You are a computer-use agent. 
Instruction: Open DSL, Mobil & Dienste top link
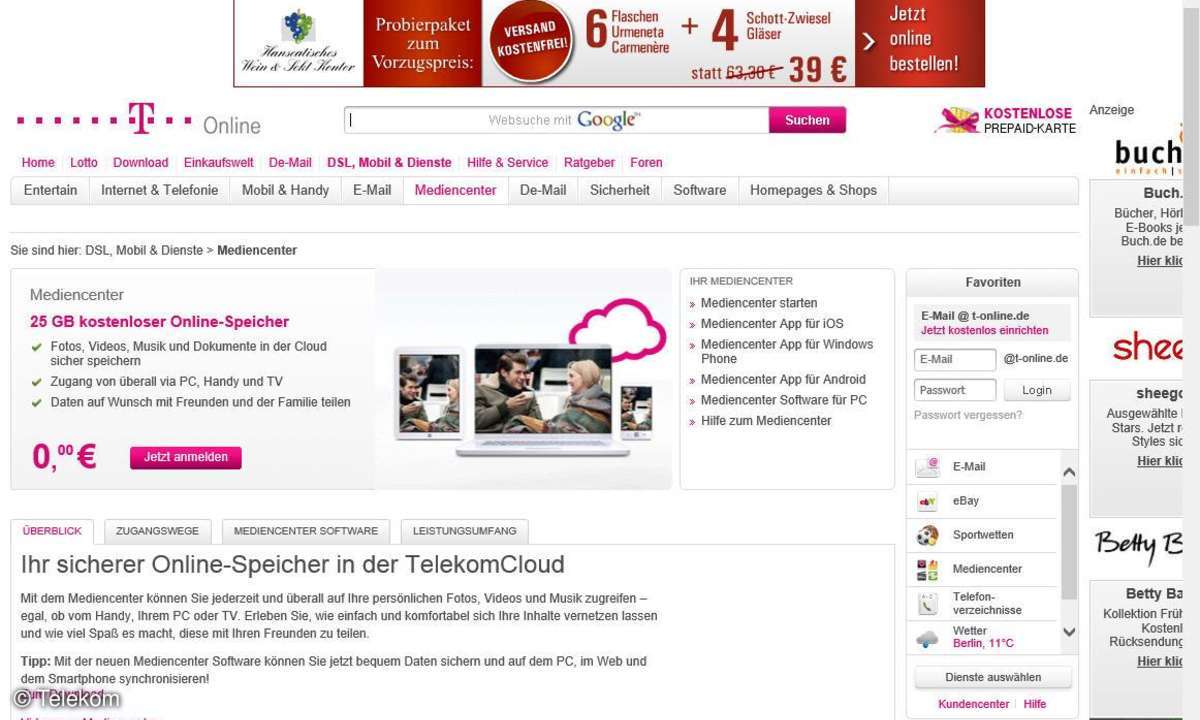(x=389, y=162)
